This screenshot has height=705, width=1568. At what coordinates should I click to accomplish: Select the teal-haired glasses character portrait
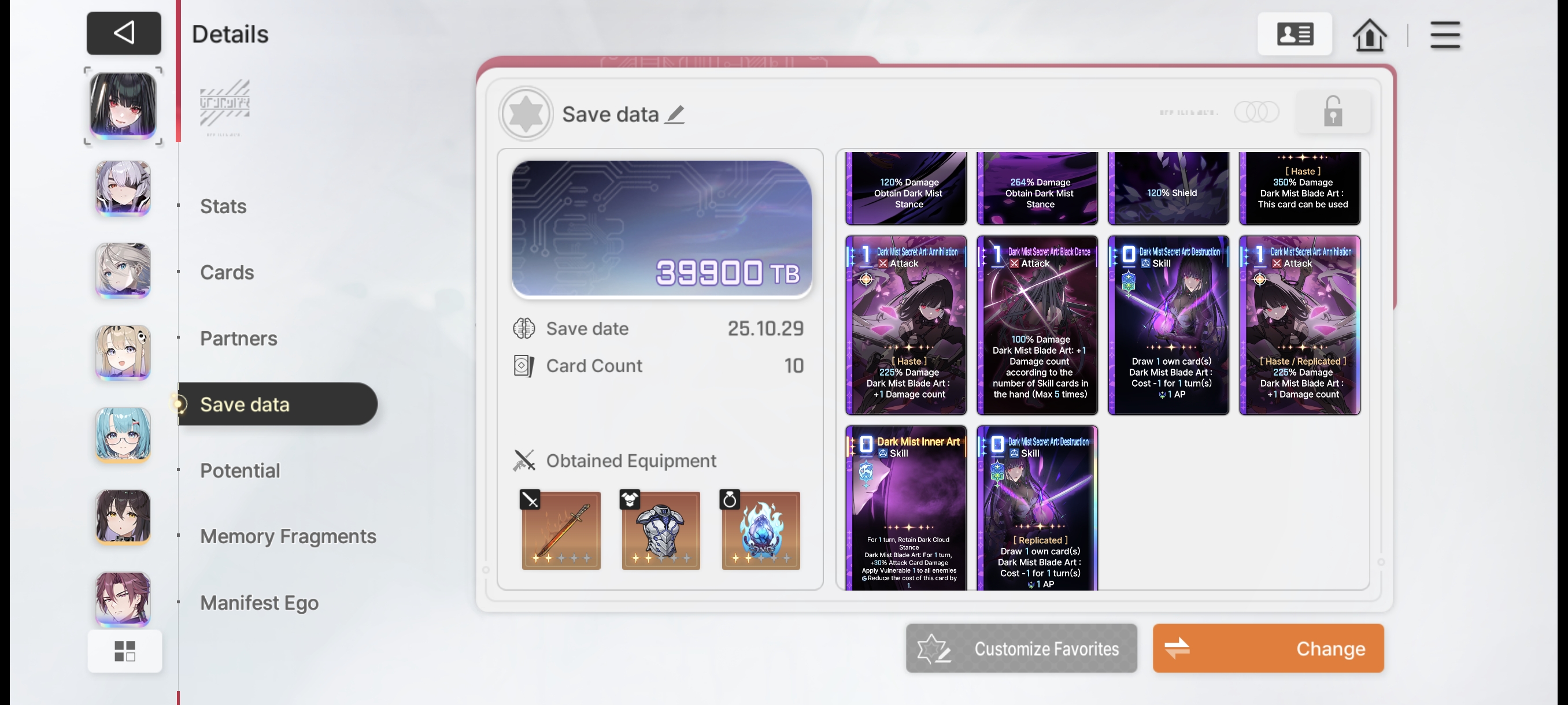[123, 436]
